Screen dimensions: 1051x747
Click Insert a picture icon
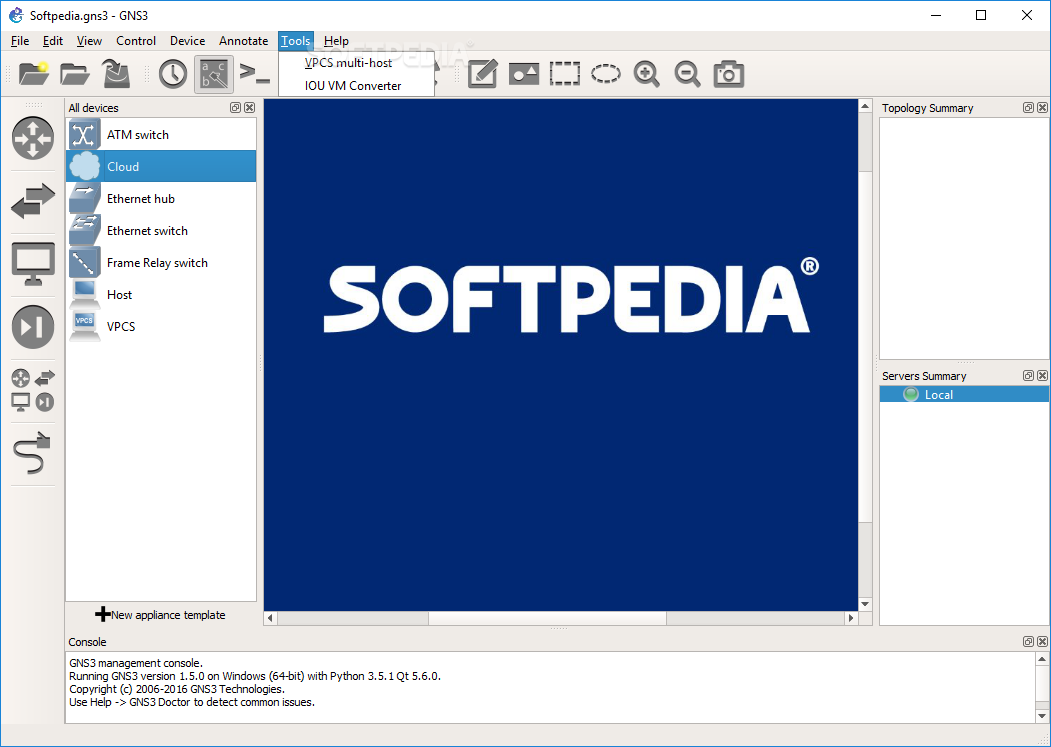(524, 73)
